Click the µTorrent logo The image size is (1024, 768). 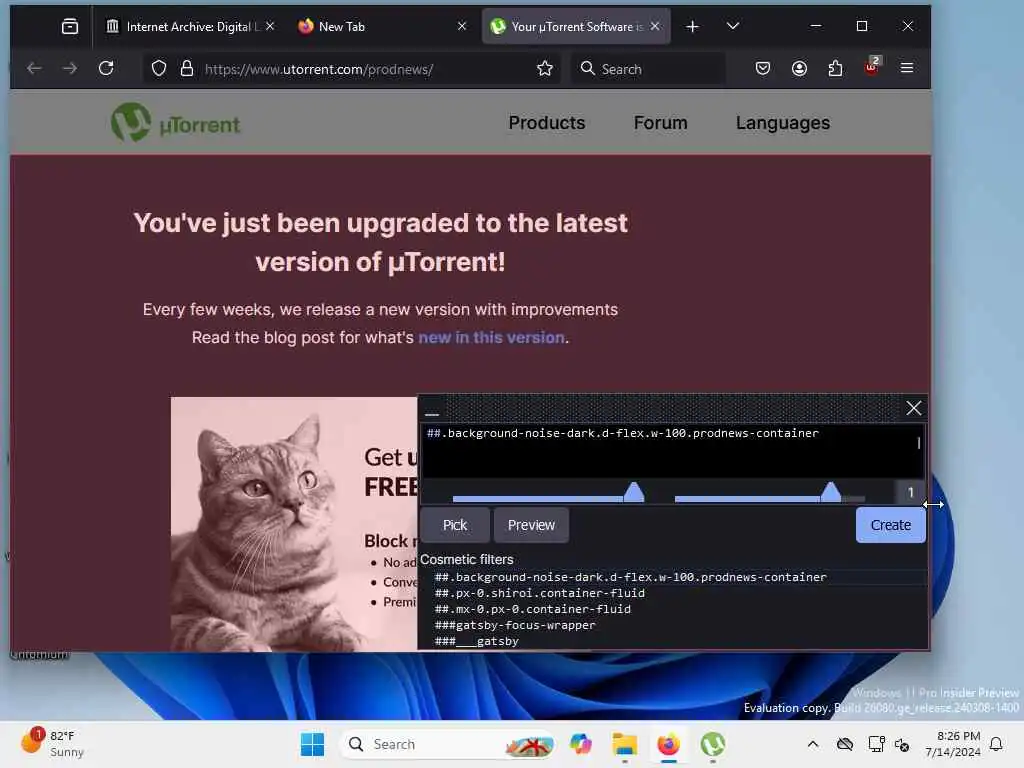(175, 122)
